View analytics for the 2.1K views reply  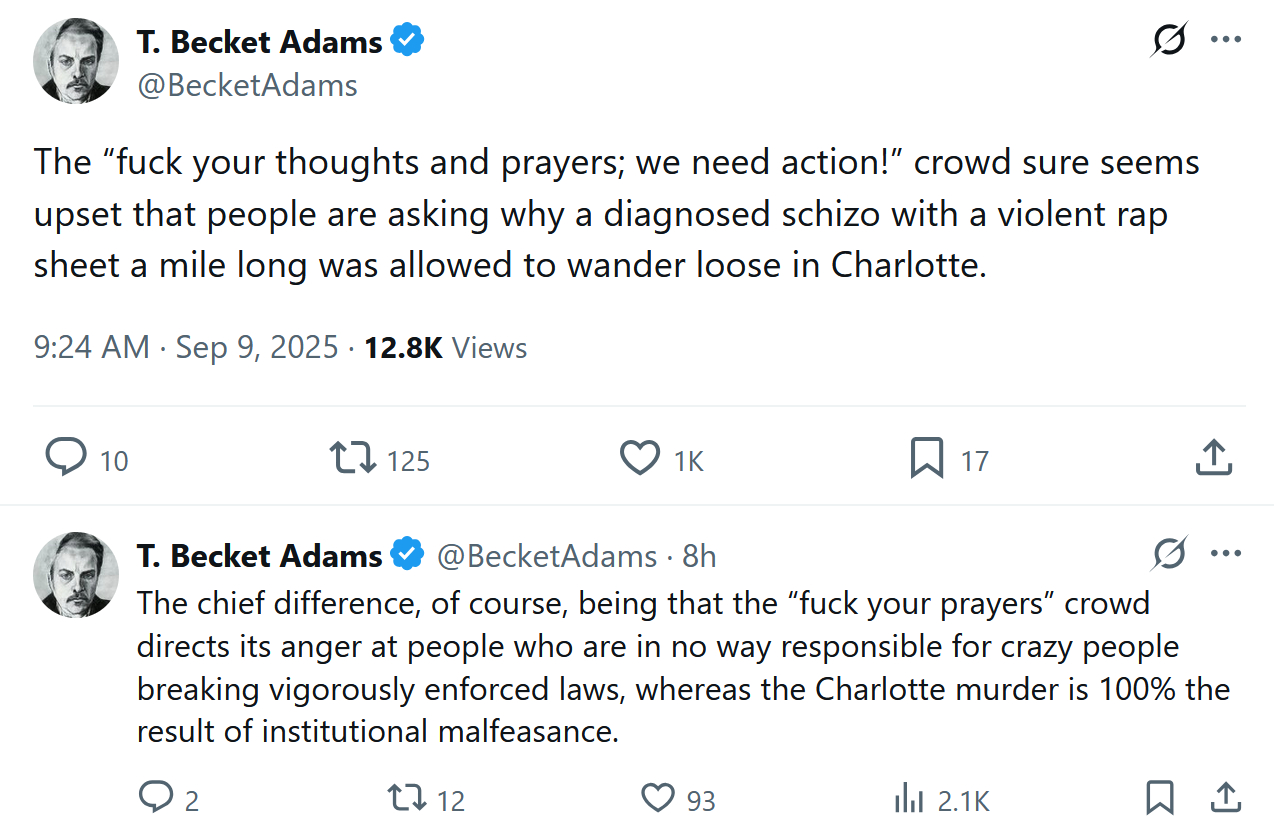909,798
